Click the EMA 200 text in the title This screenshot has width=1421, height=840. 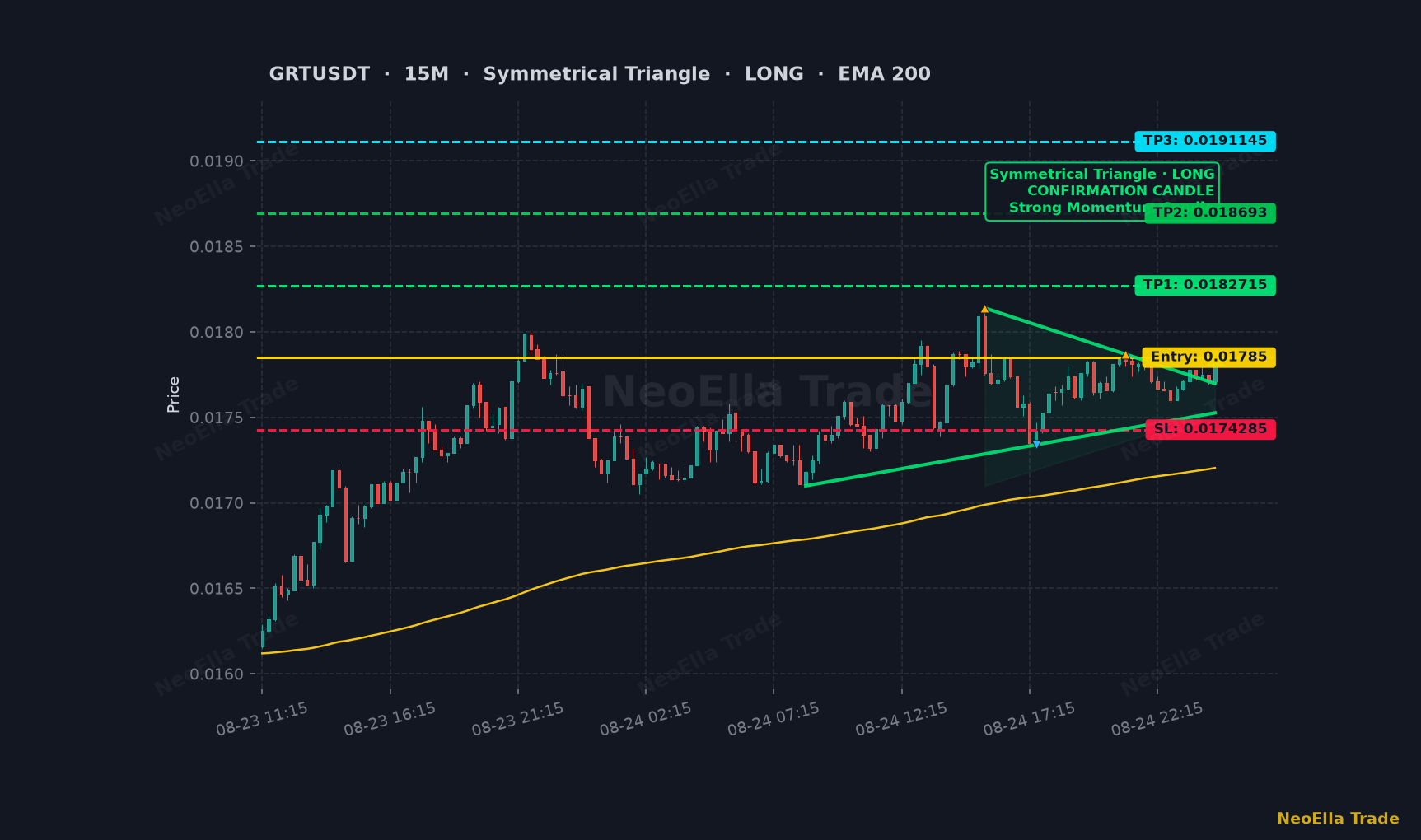[884, 74]
